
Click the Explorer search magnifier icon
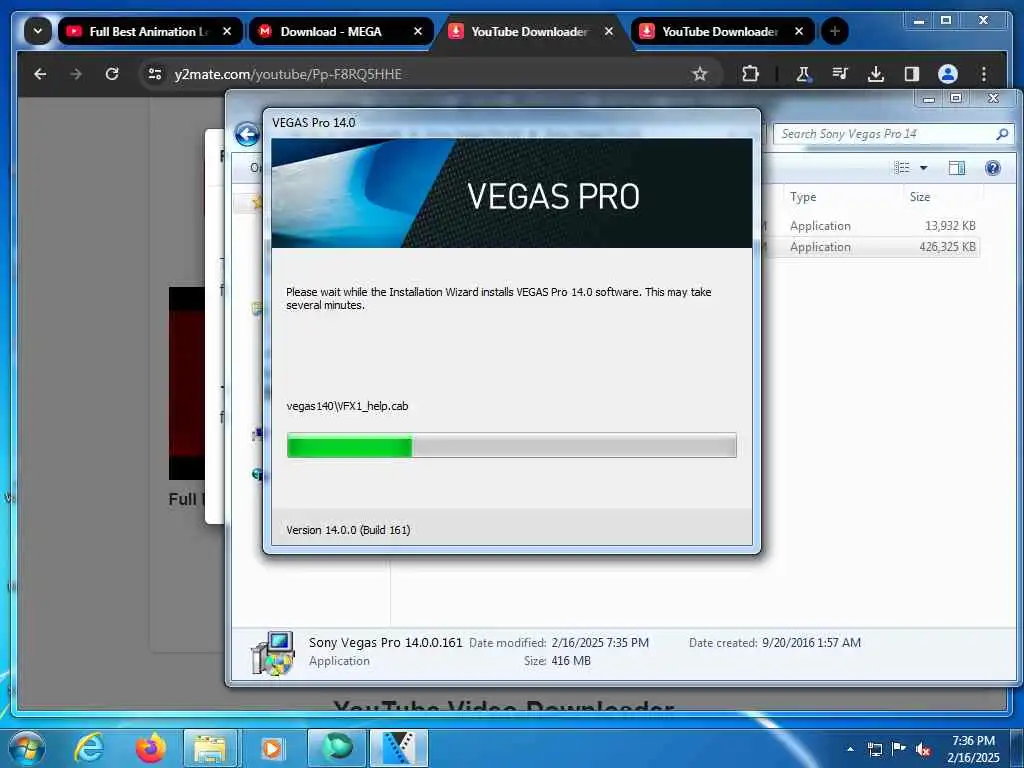(1002, 134)
